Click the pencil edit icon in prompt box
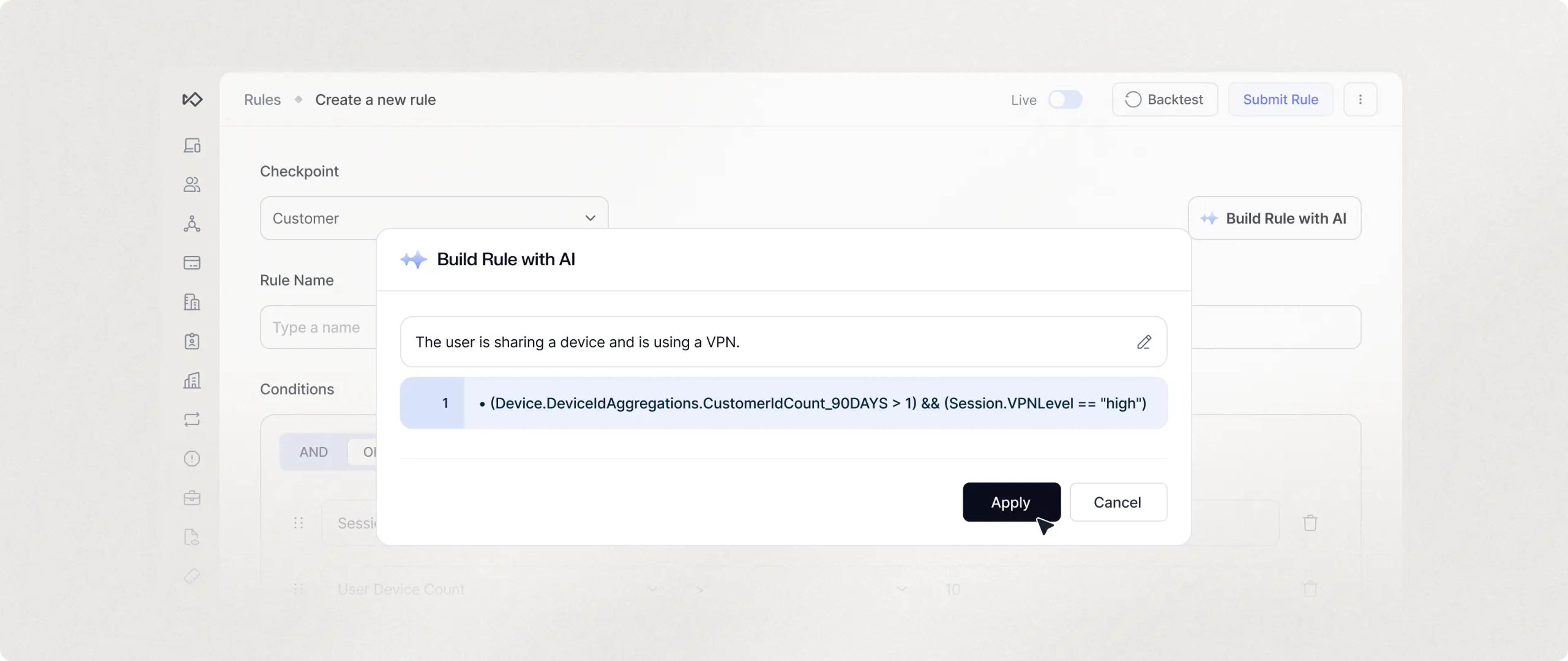The image size is (1568, 661). click(x=1144, y=342)
